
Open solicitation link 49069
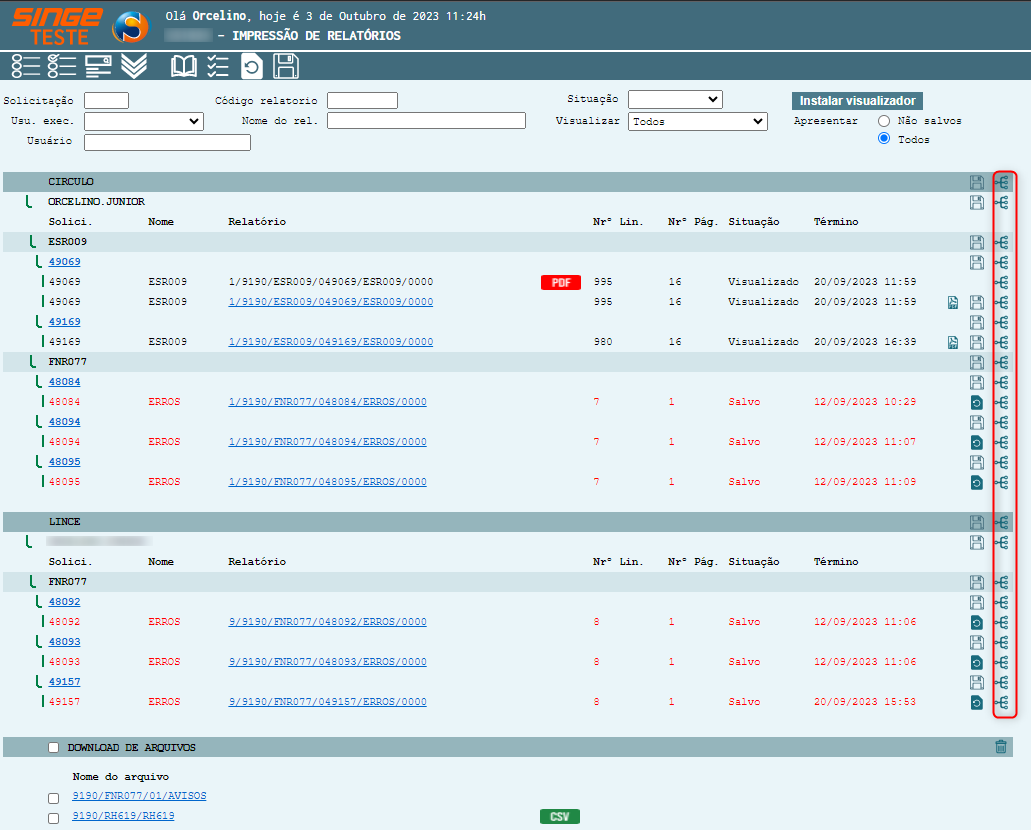64,262
